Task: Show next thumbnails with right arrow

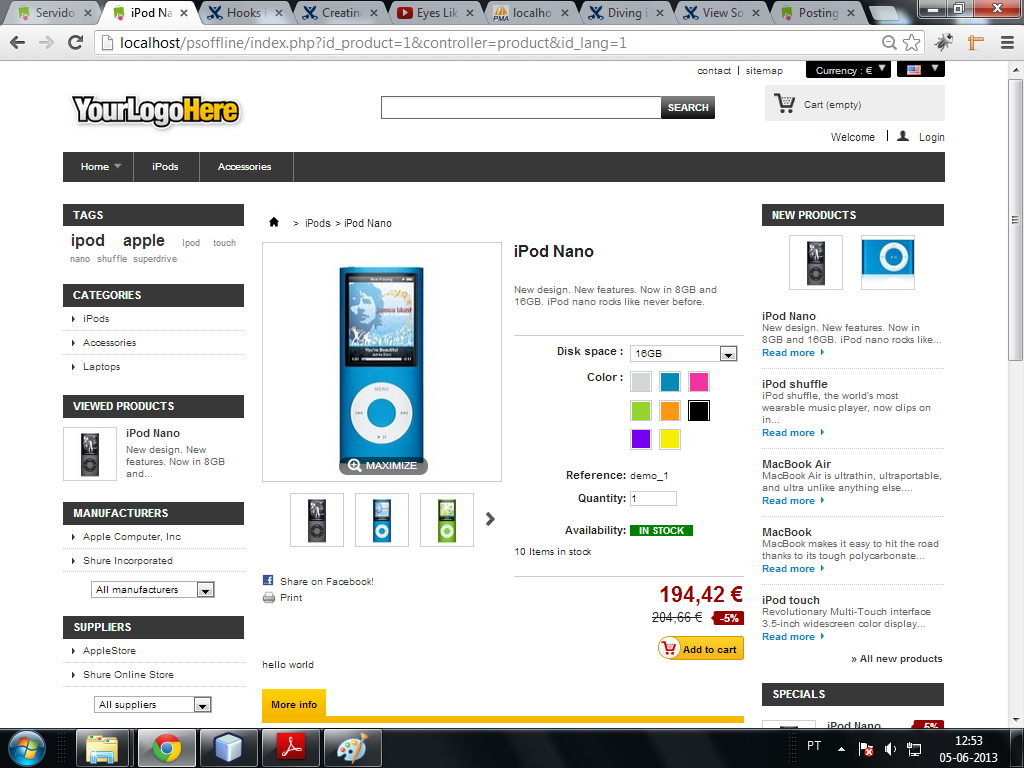Action: point(490,519)
